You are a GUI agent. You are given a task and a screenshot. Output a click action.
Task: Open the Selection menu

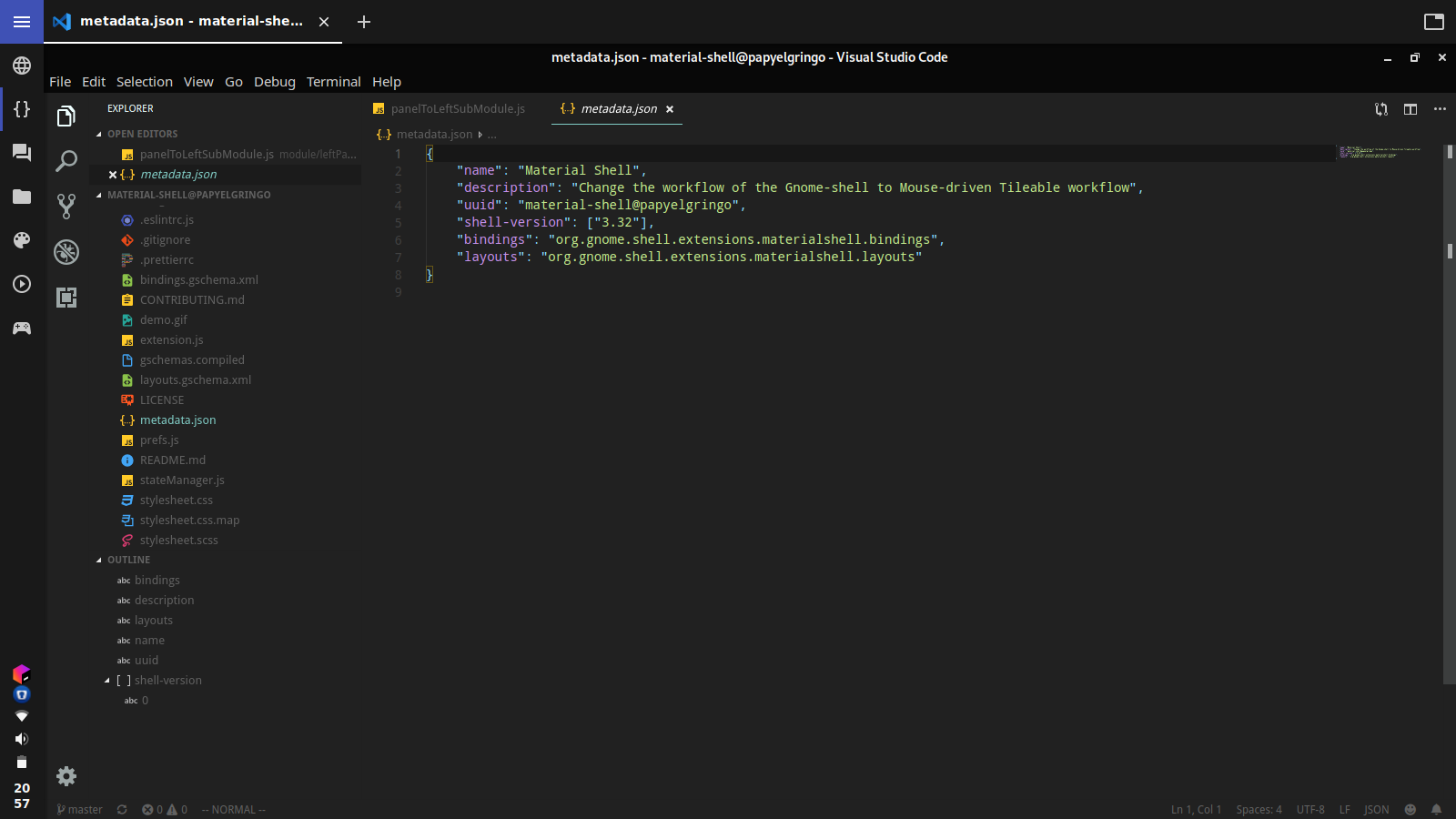point(144,82)
